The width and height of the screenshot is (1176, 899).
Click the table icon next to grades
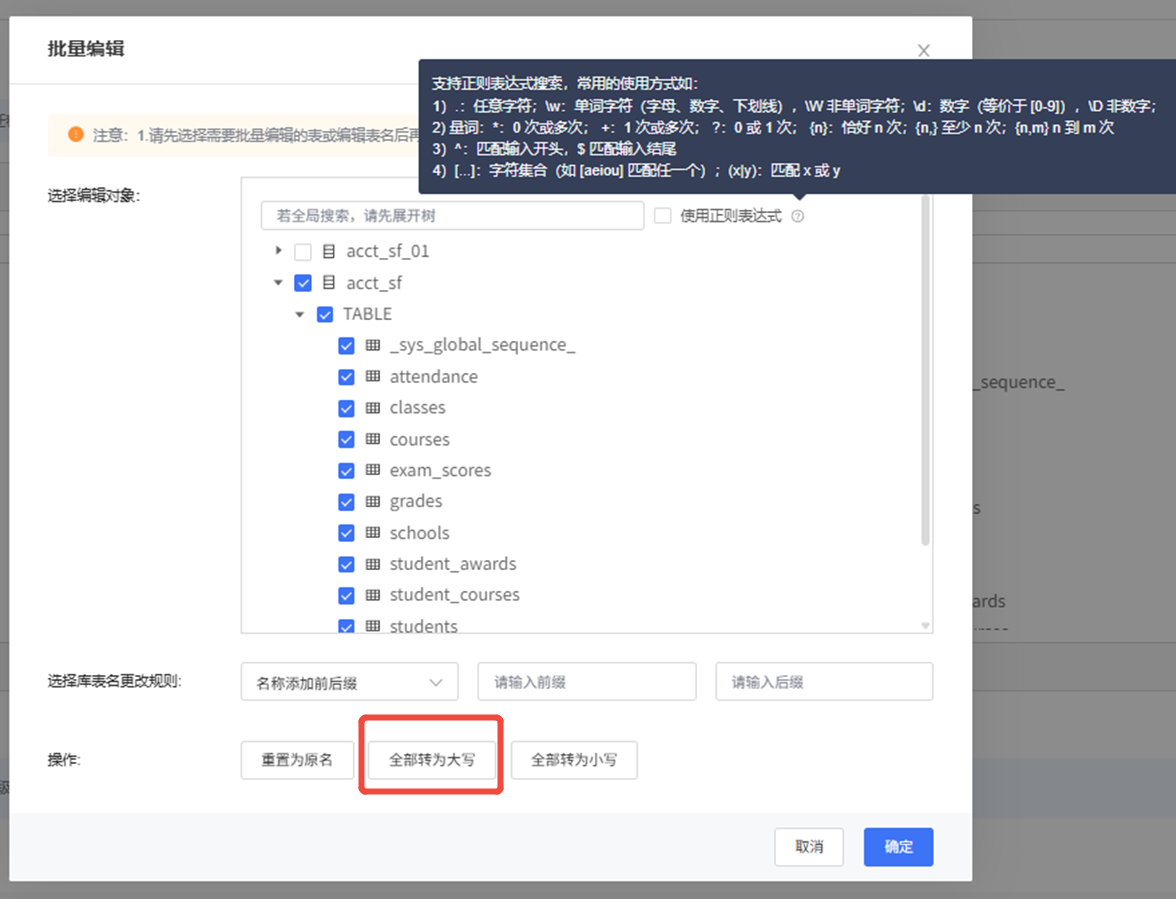373,502
